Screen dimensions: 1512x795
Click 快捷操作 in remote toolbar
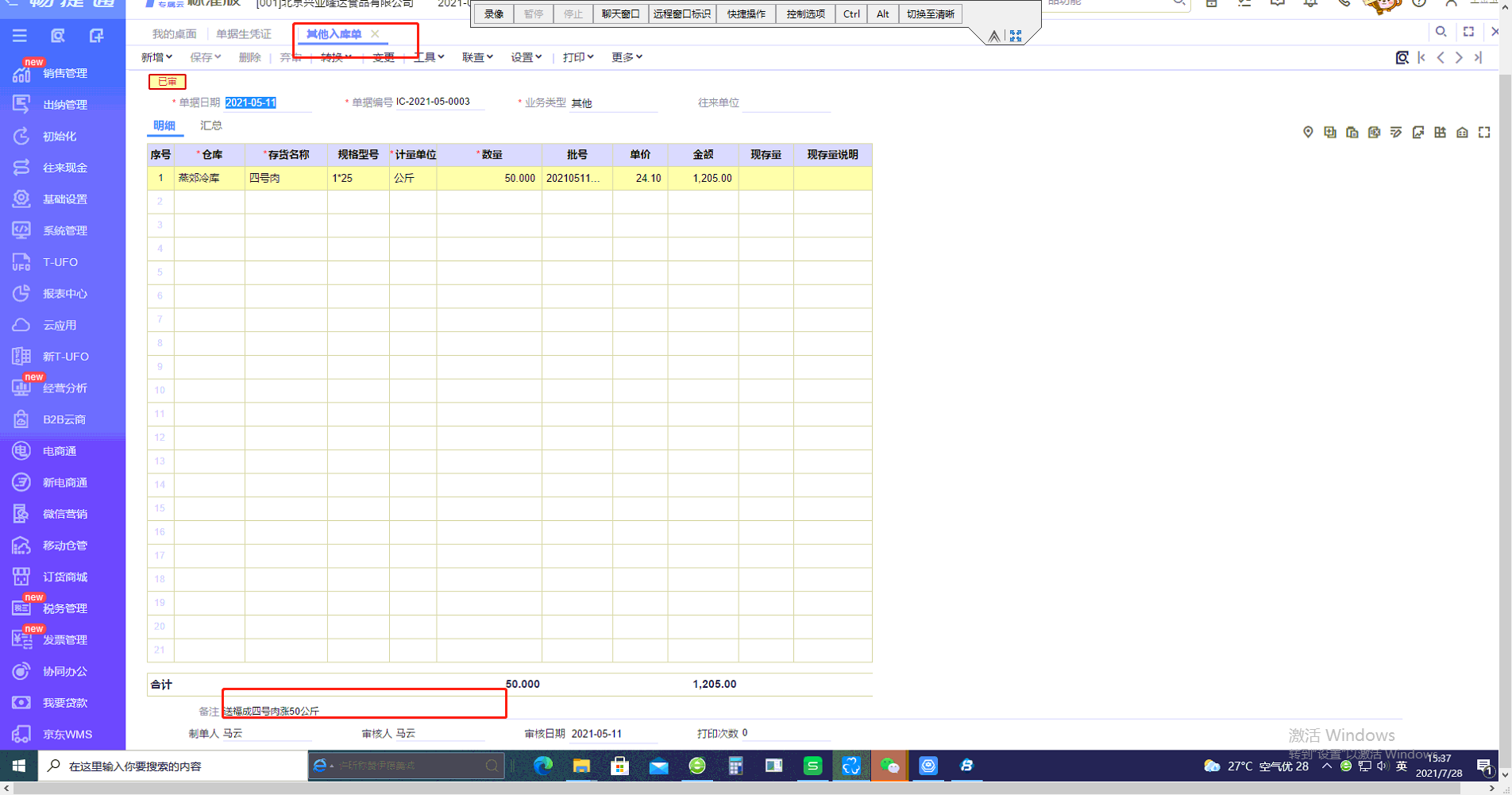pos(746,14)
